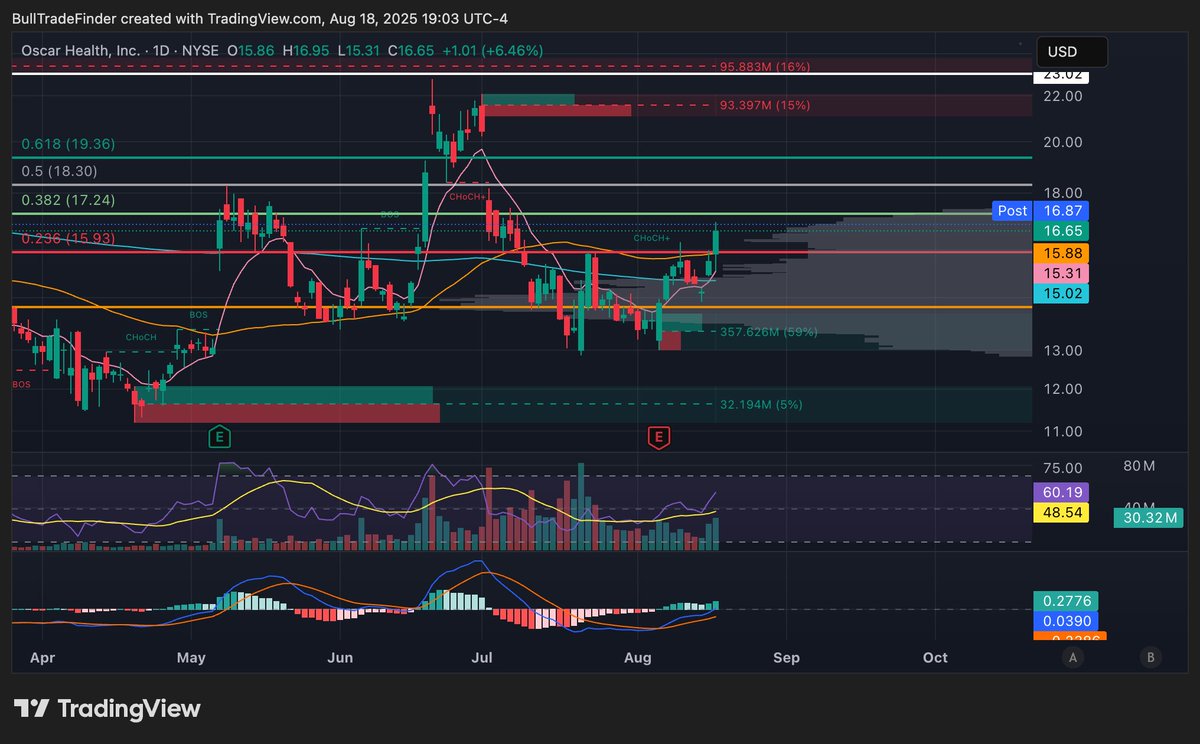The image size is (1200, 744).
Task: Click the Apr label on time axis
Action: (41, 658)
